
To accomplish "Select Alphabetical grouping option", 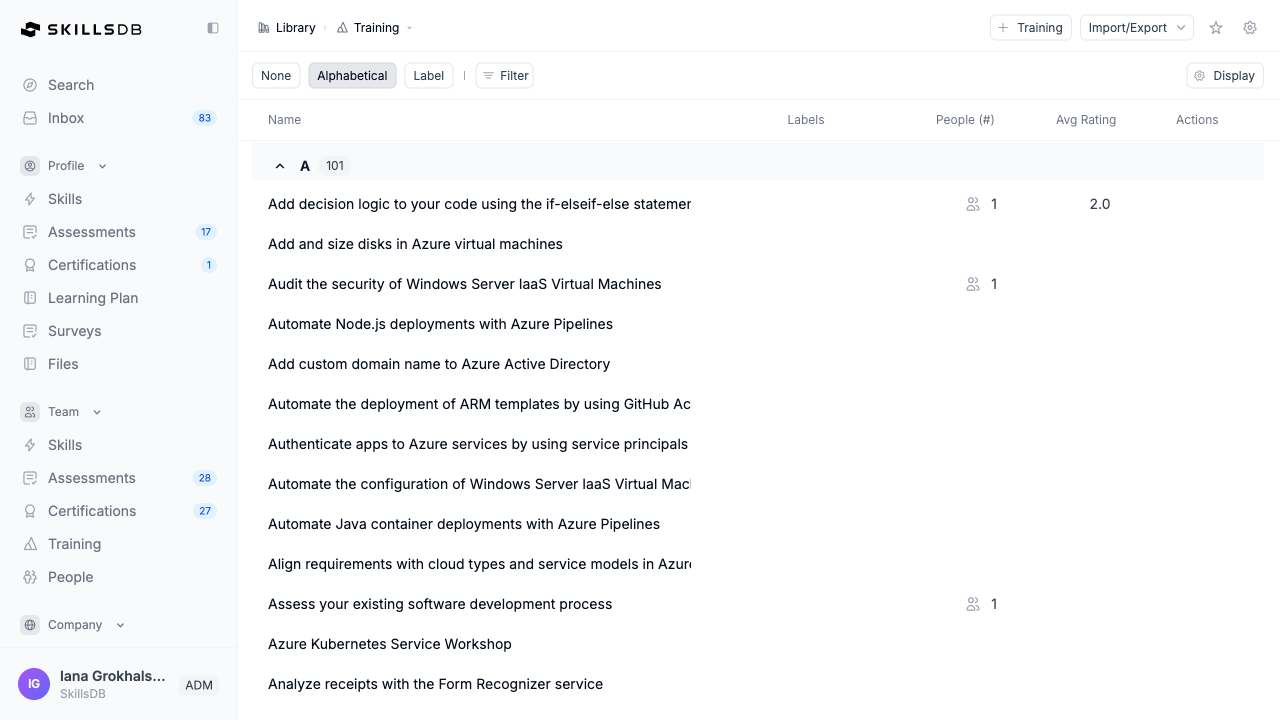I will [x=352, y=76].
